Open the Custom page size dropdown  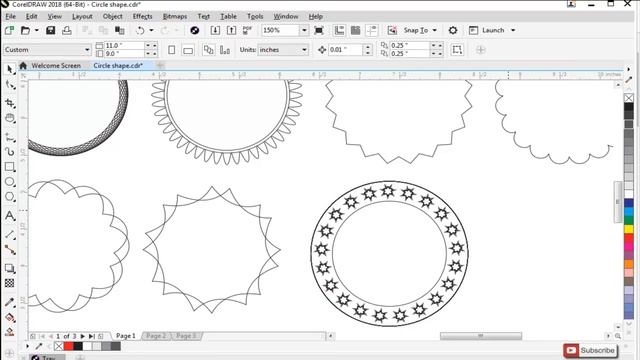pyautogui.click(x=87, y=50)
